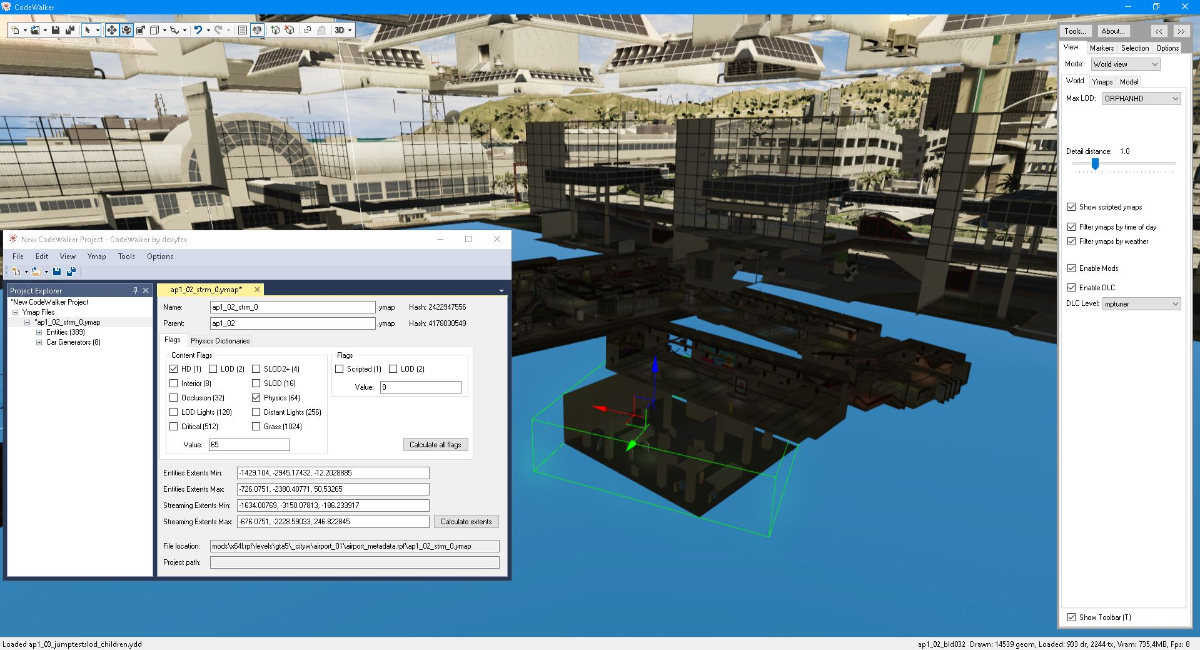Viewport: 1200px width, 650px height.
Task: Click the Calculate extents button
Action: tap(467, 521)
